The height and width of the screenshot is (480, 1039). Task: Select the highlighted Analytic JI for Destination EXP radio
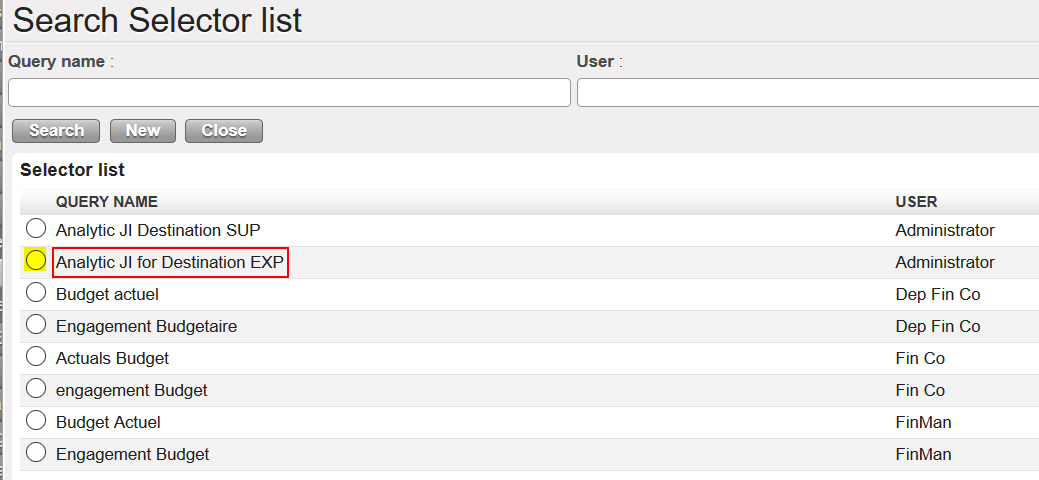pyautogui.click(x=36, y=261)
